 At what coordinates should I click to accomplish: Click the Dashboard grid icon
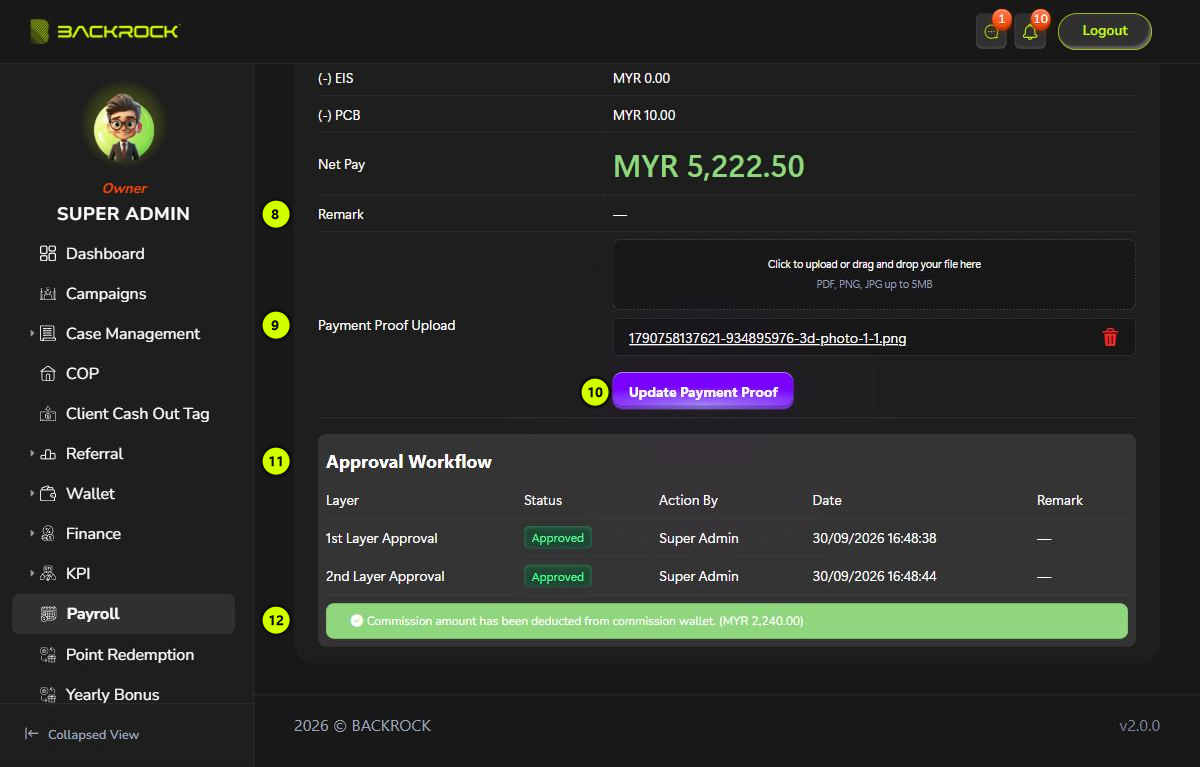click(48, 254)
